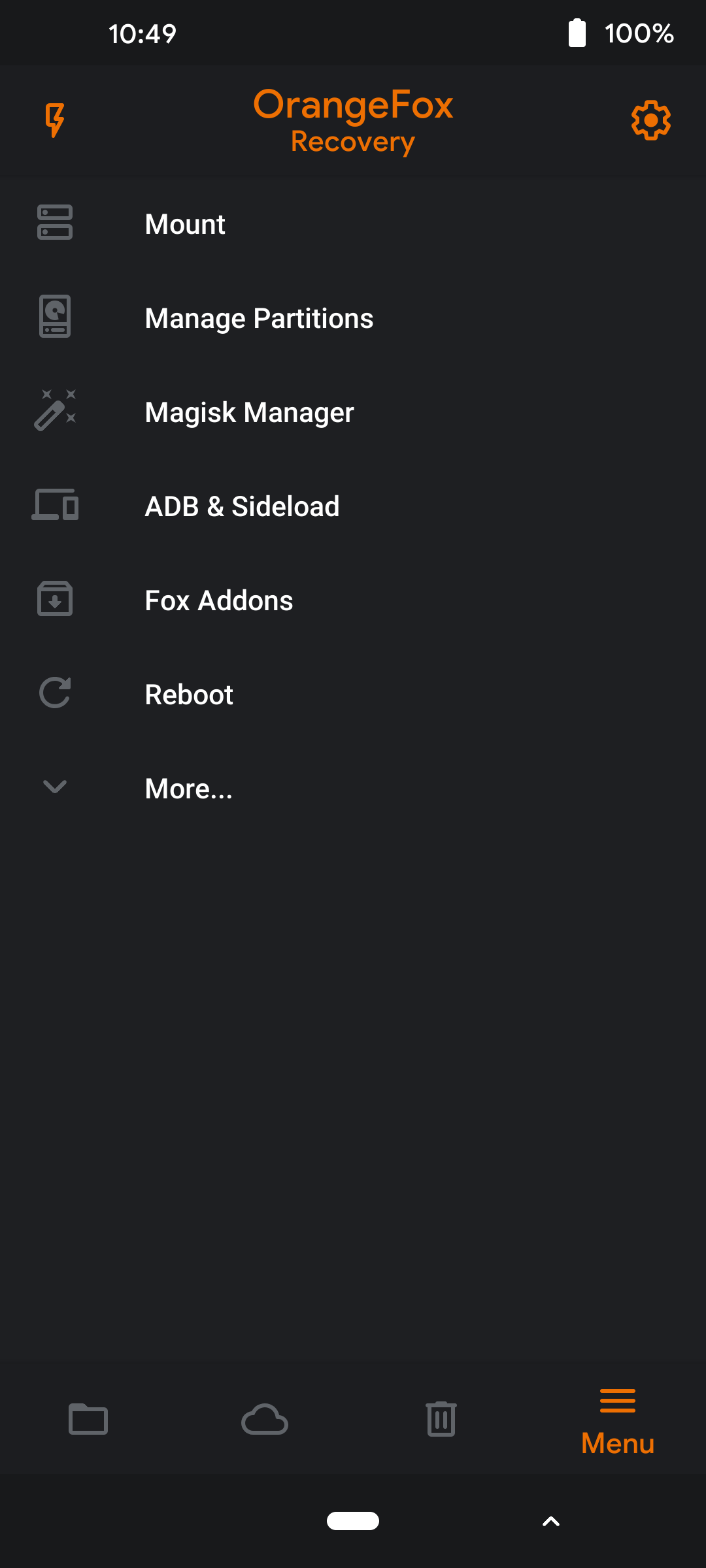
Task: Tap the Mount storage icon
Action: [x=55, y=223]
